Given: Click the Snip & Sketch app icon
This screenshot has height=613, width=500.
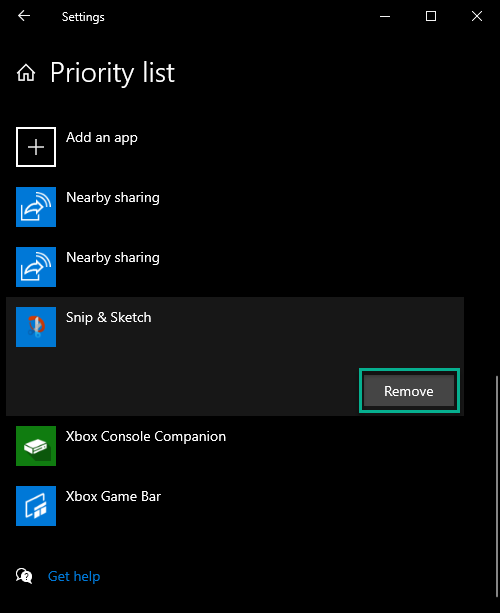Looking at the screenshot, I should click(x=36, y=327).
